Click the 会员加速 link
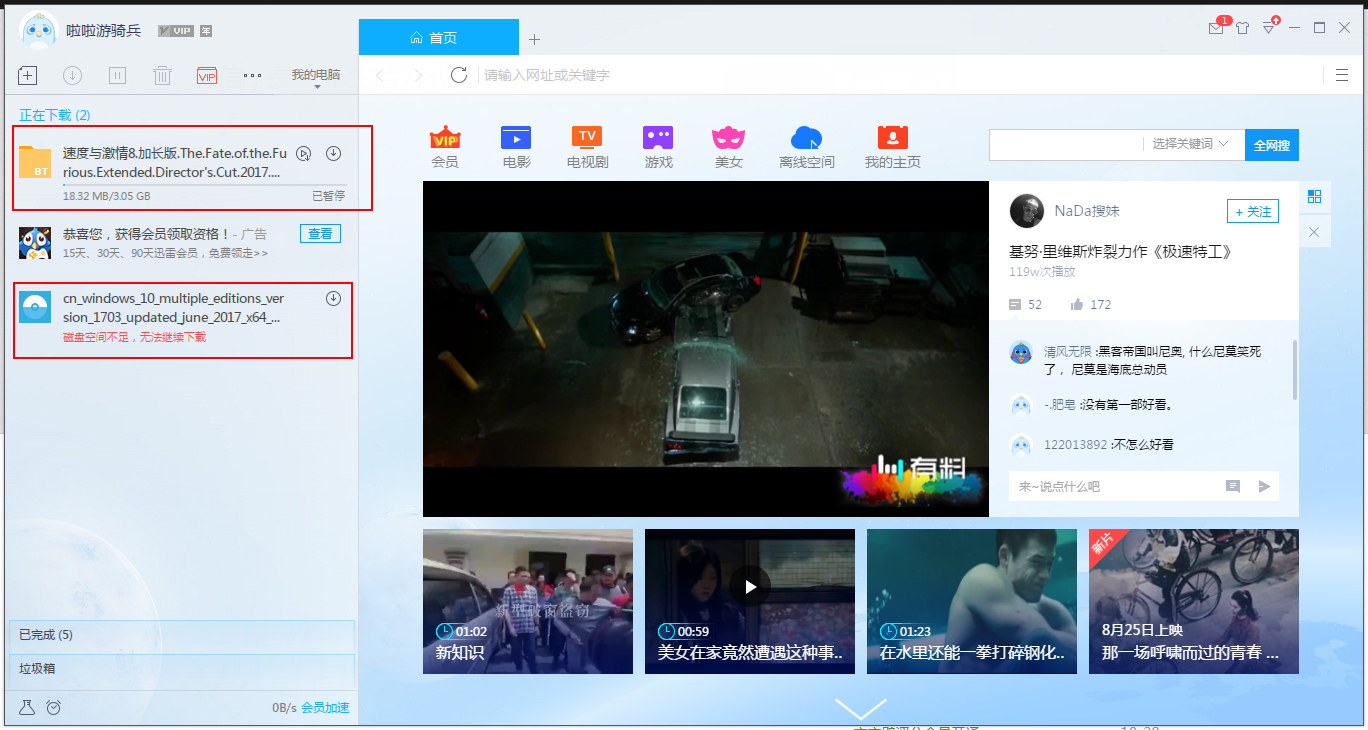1368x730 pixels. pyautogui.click(x=326, y=708)
